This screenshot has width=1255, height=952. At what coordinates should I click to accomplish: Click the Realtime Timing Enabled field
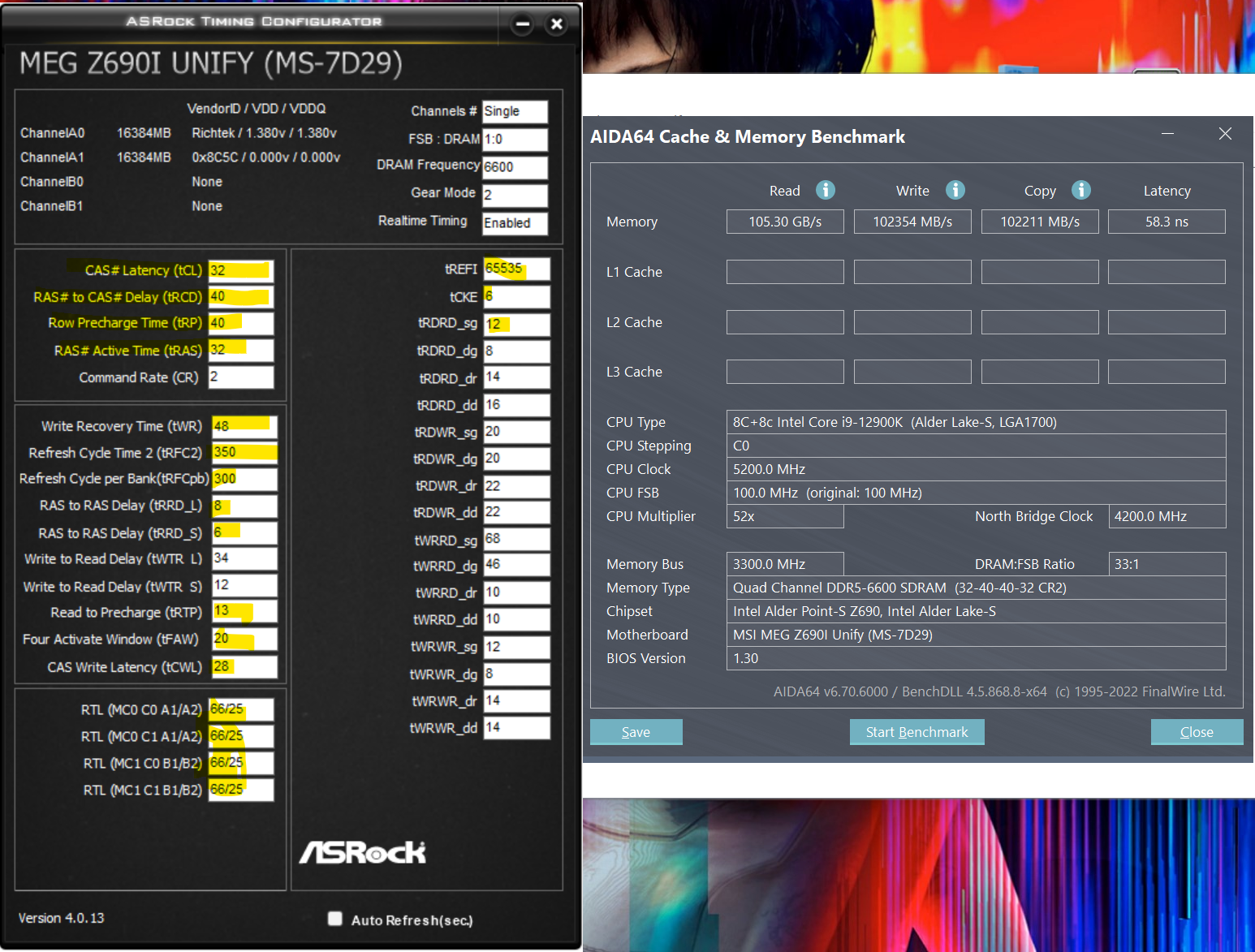(515, 223)
